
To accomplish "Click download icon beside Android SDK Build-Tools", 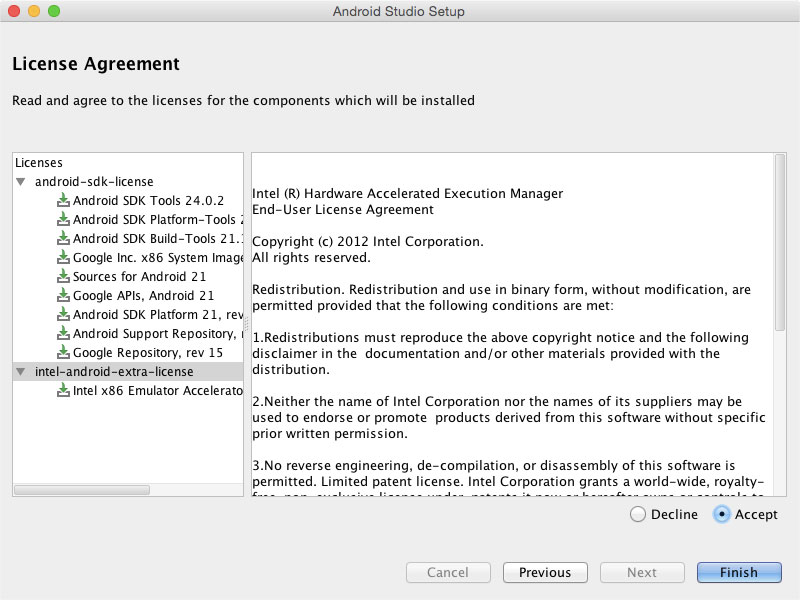I will [63, 238].
